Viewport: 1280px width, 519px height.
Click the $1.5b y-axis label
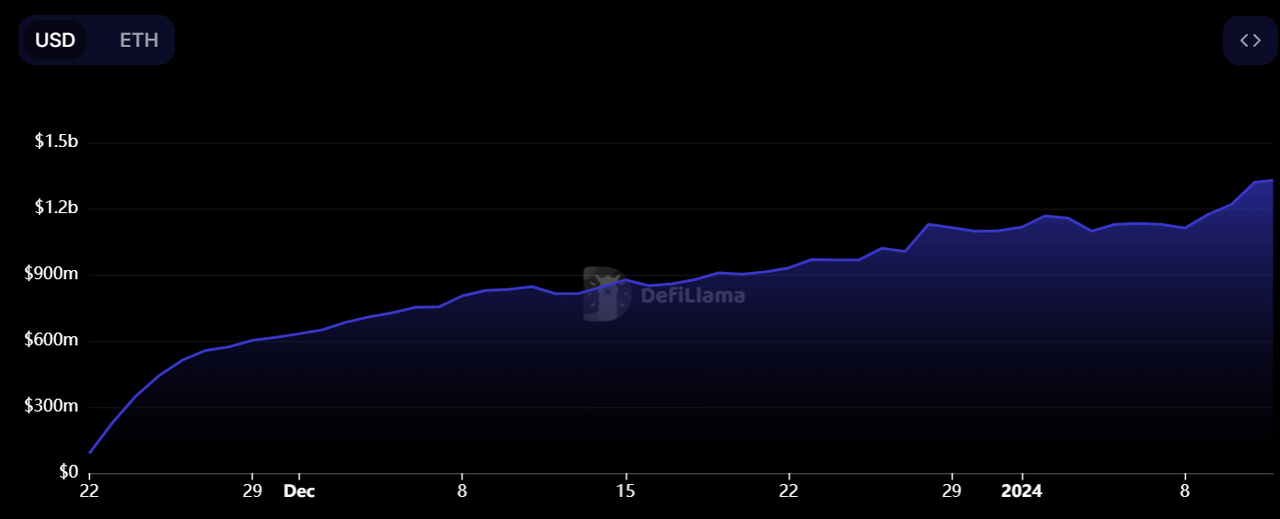[x=56, y=141]
